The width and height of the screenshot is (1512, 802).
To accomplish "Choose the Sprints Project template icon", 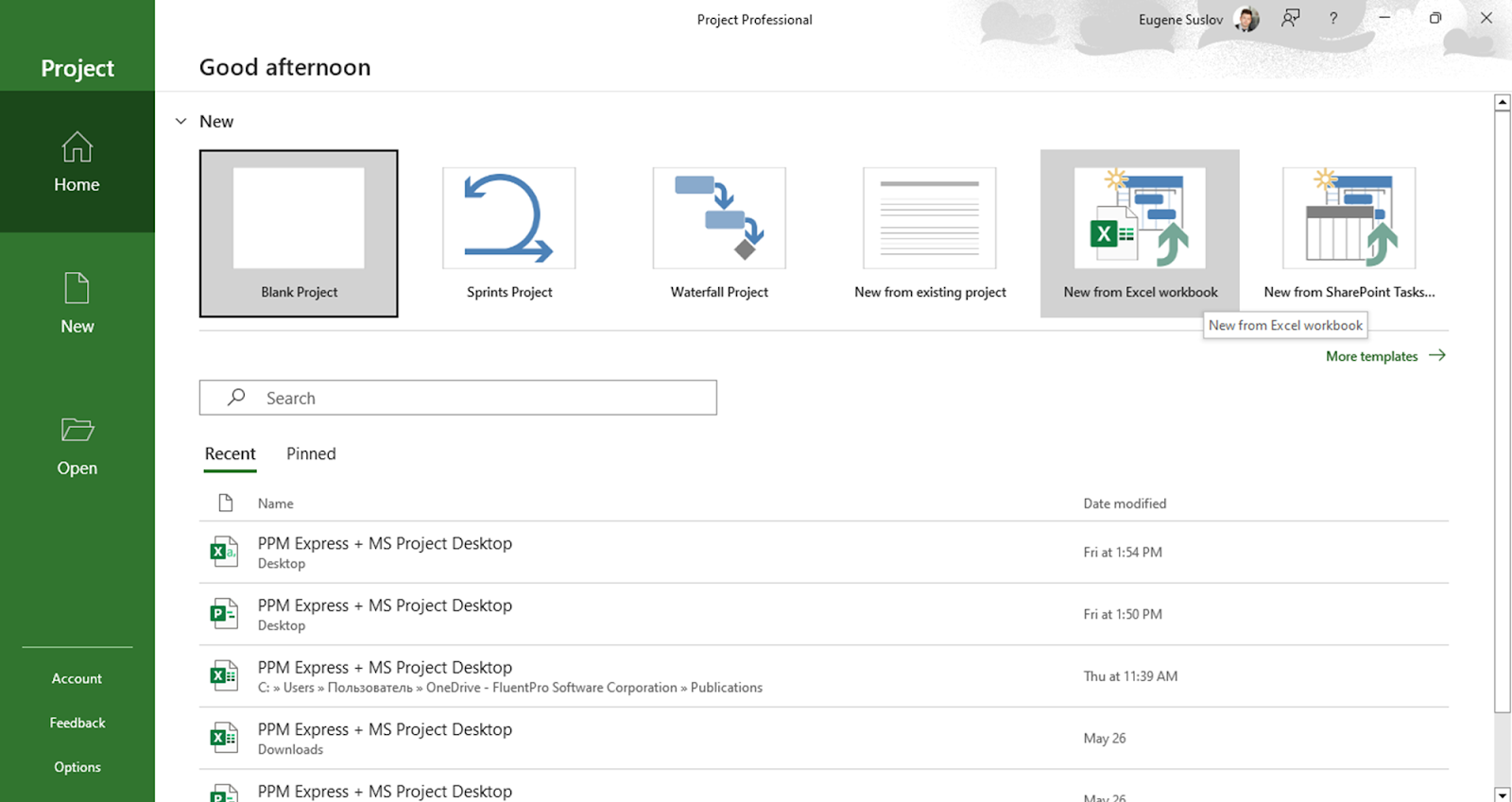I will pos(508,218).
